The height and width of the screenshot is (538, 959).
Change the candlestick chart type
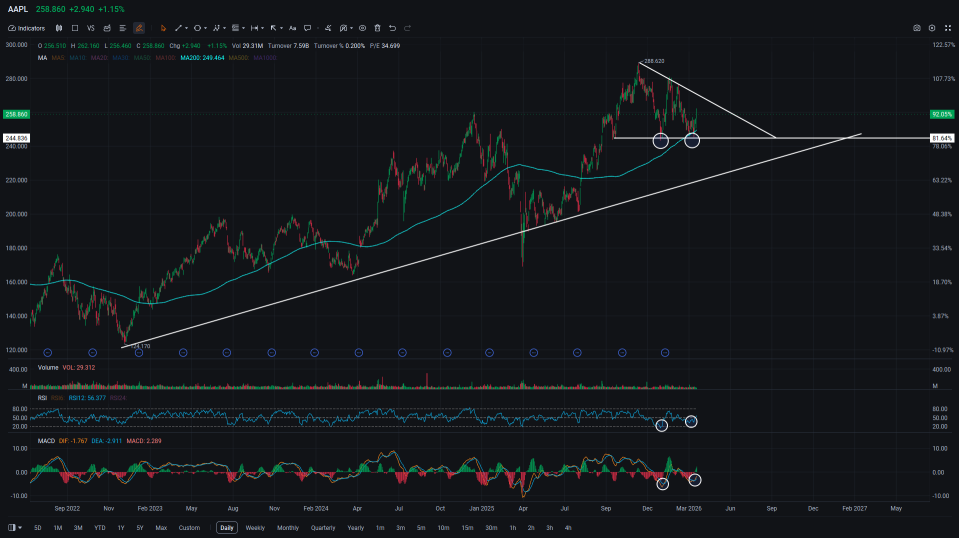click(59, 28)
